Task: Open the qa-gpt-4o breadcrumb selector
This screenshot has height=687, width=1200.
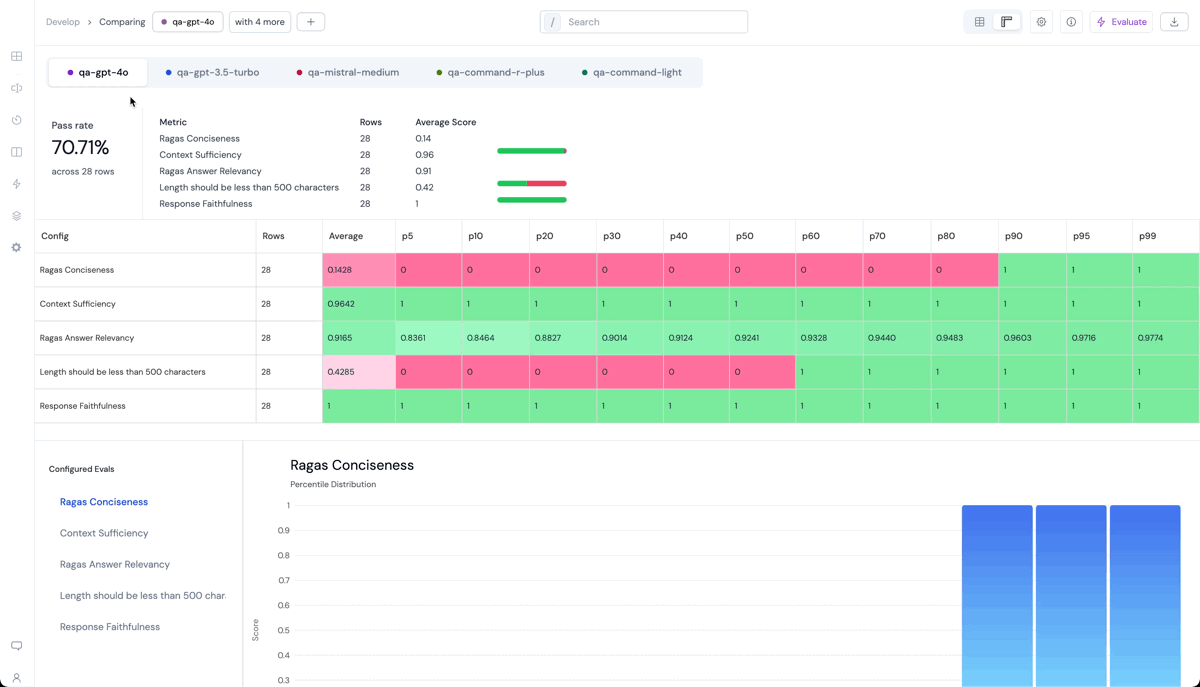Action: [x=188, y=22]
